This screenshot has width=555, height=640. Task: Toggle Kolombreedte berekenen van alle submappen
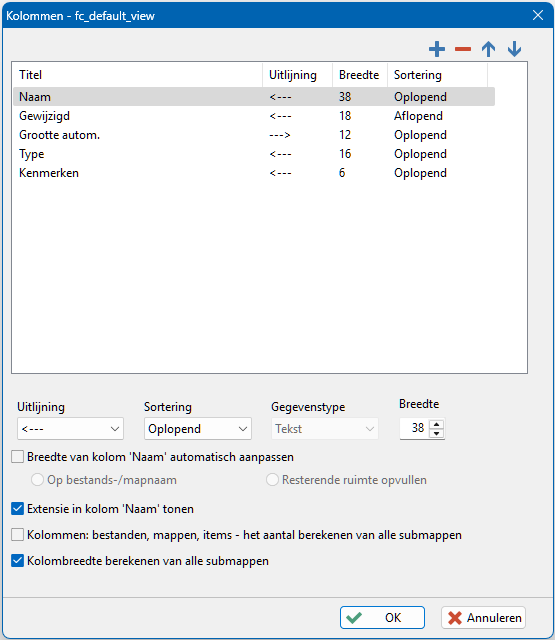coord(18,561)
